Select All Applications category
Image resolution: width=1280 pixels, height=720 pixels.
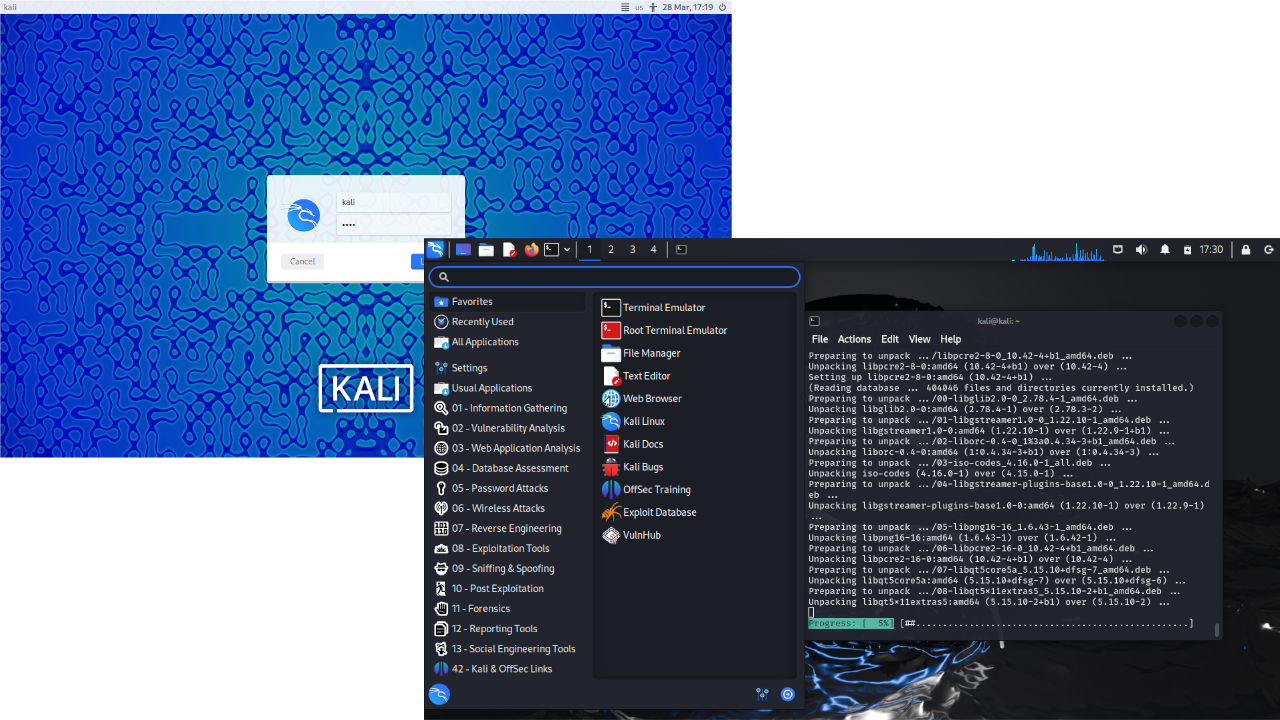[x=509, y=341]
